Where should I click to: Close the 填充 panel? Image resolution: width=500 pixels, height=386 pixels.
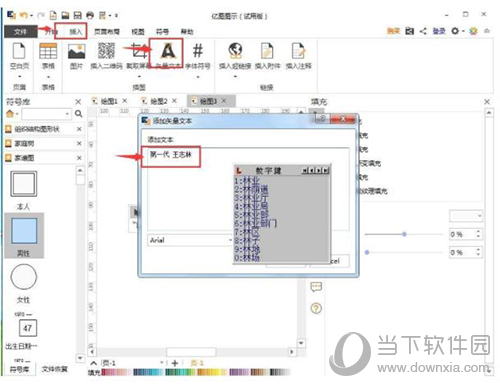[x=487, y=102]
